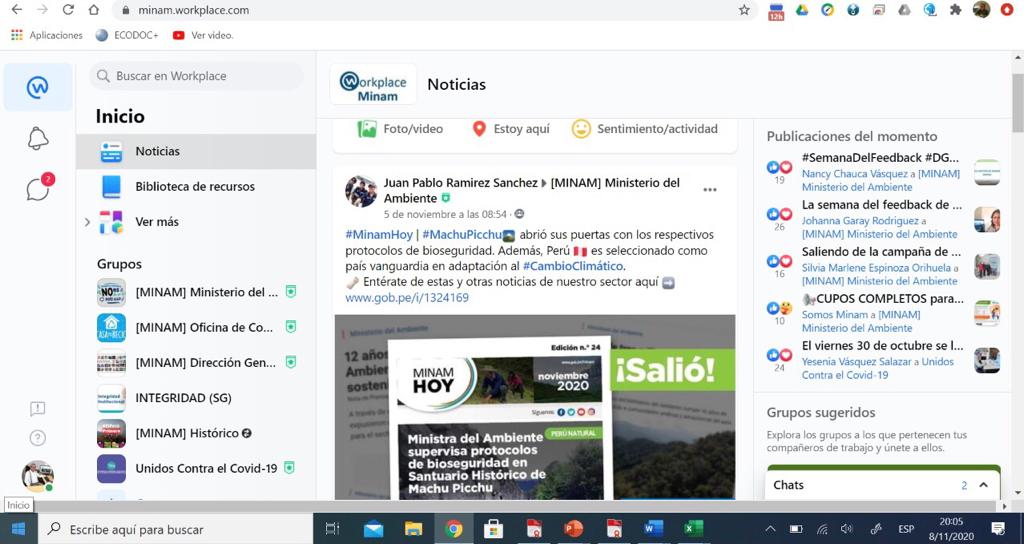The width and height of the screenshot is (1024, 544).
Task: Open the #MinamHoy hashtag
Action: point(379,234)
